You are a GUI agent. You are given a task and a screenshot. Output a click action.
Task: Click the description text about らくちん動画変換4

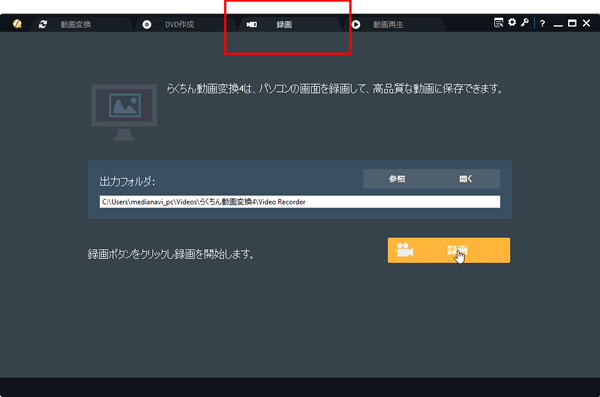(334, 89)
